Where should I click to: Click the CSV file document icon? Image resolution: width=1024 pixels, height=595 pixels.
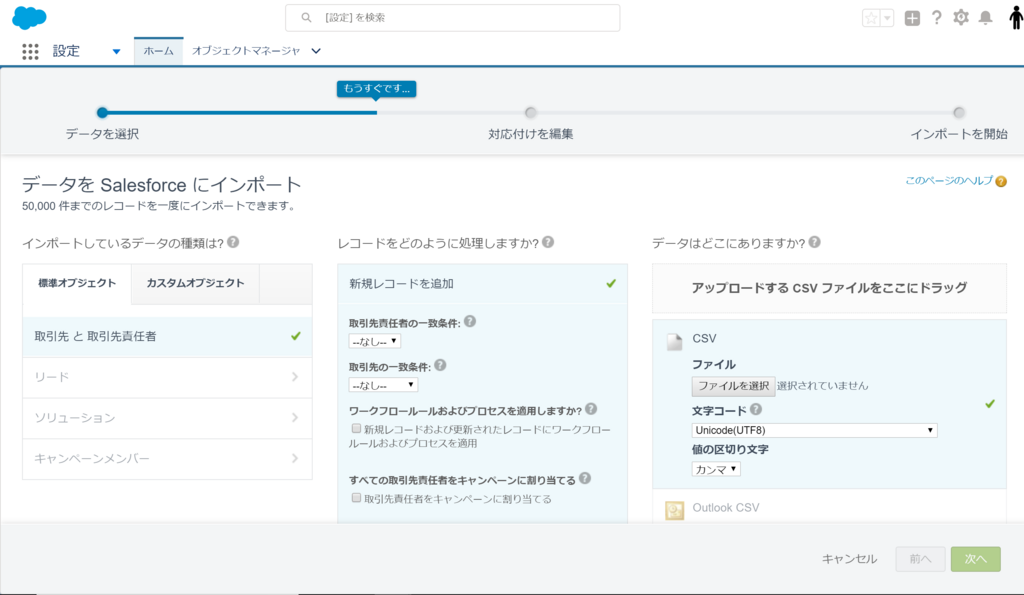pyautogui.click(x=674, y=341)
